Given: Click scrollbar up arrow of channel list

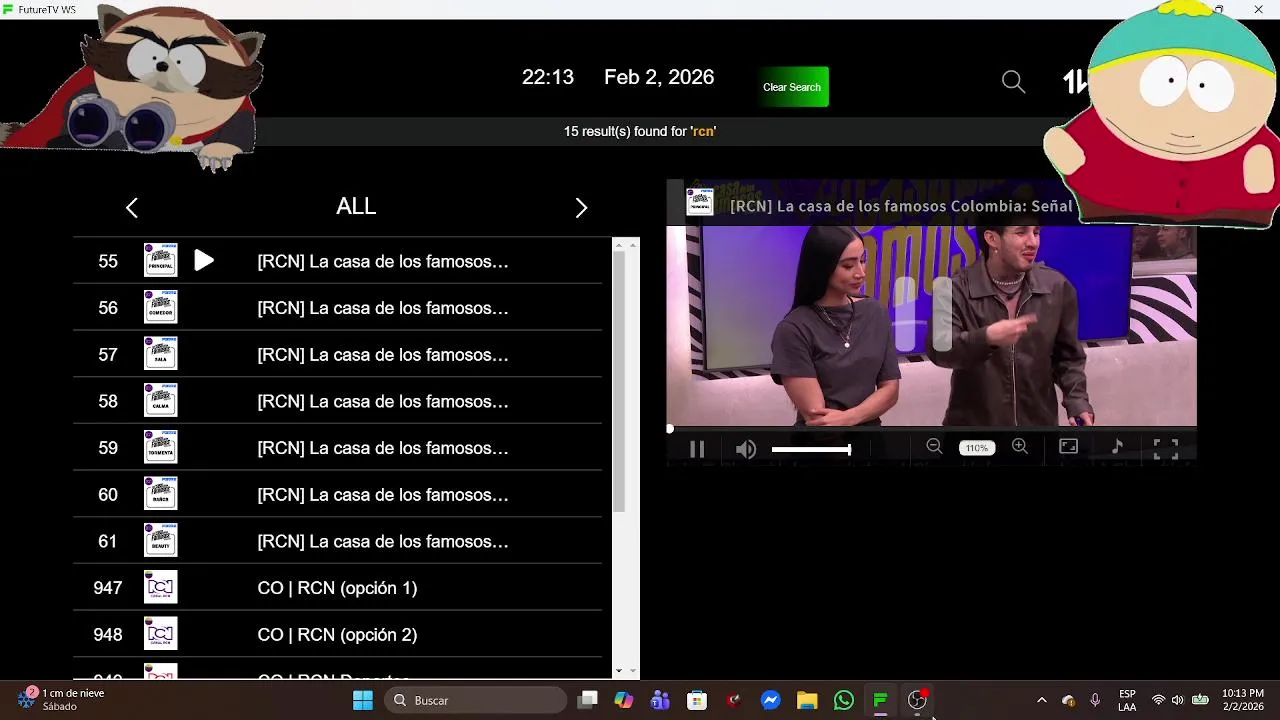Looking at the screenshot, I should [619, 244].
